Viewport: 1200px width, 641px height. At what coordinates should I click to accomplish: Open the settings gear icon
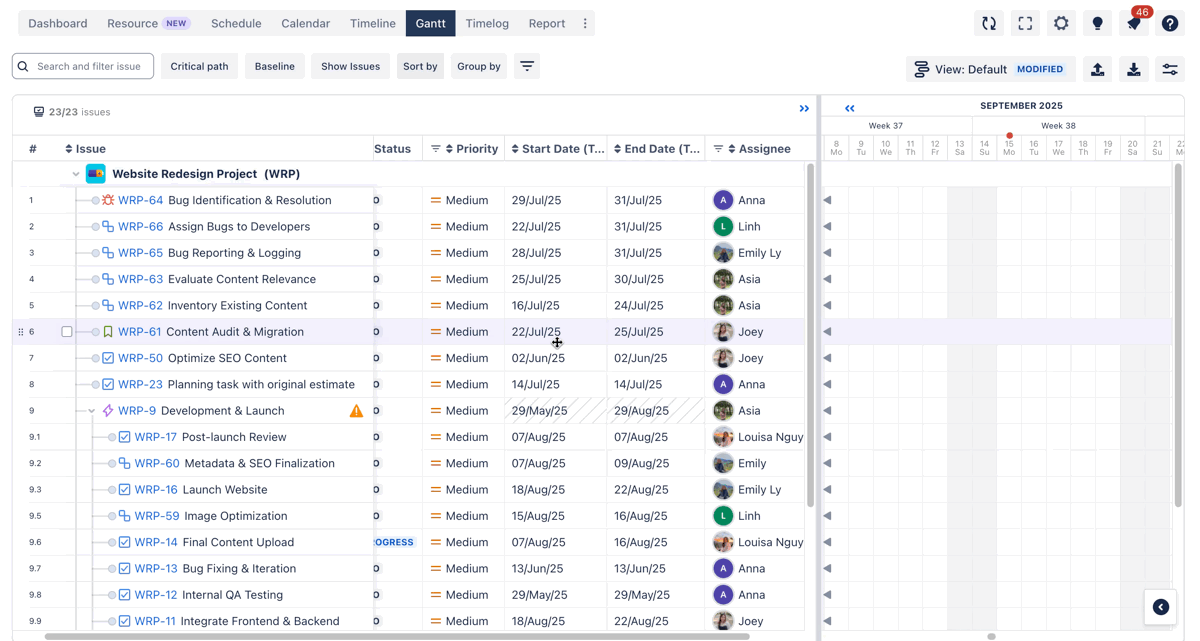click(1061, 23)
